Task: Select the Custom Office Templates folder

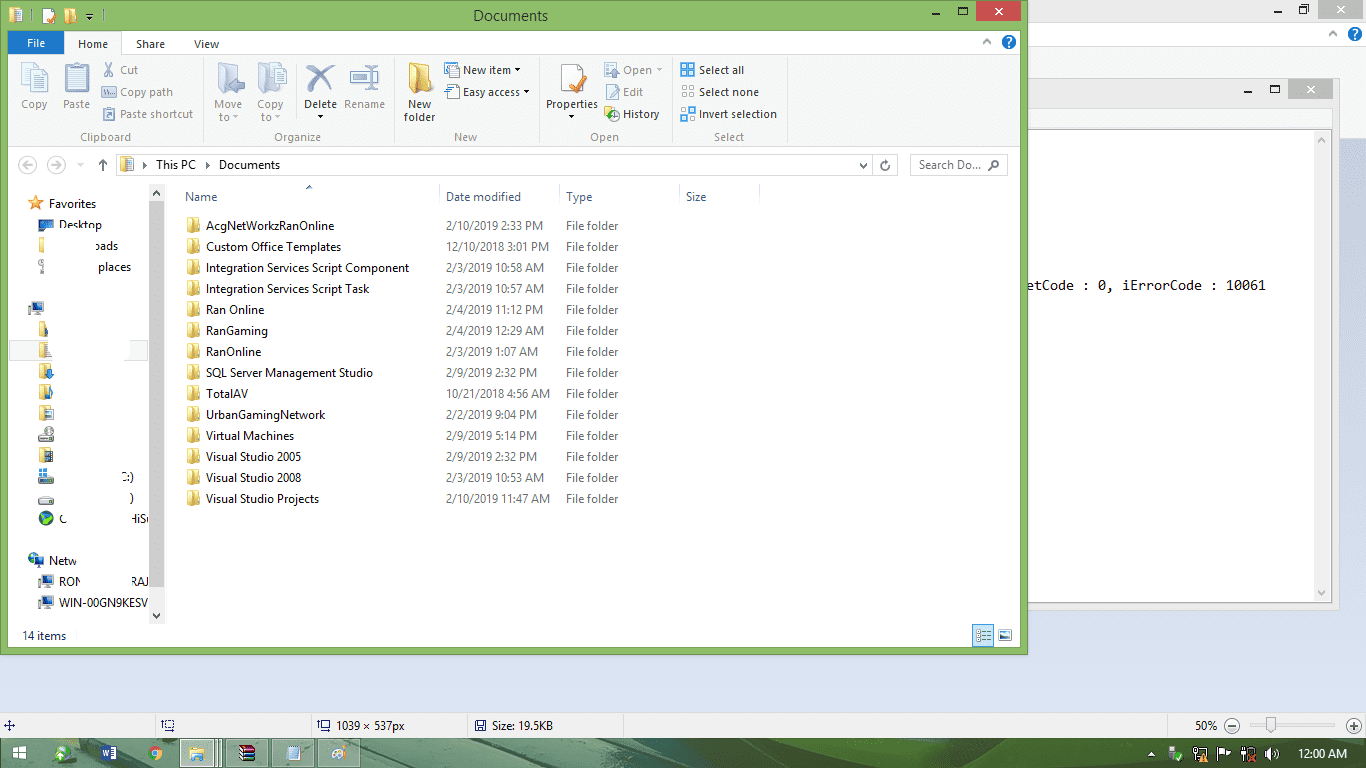Action: (x=273, y=247)
